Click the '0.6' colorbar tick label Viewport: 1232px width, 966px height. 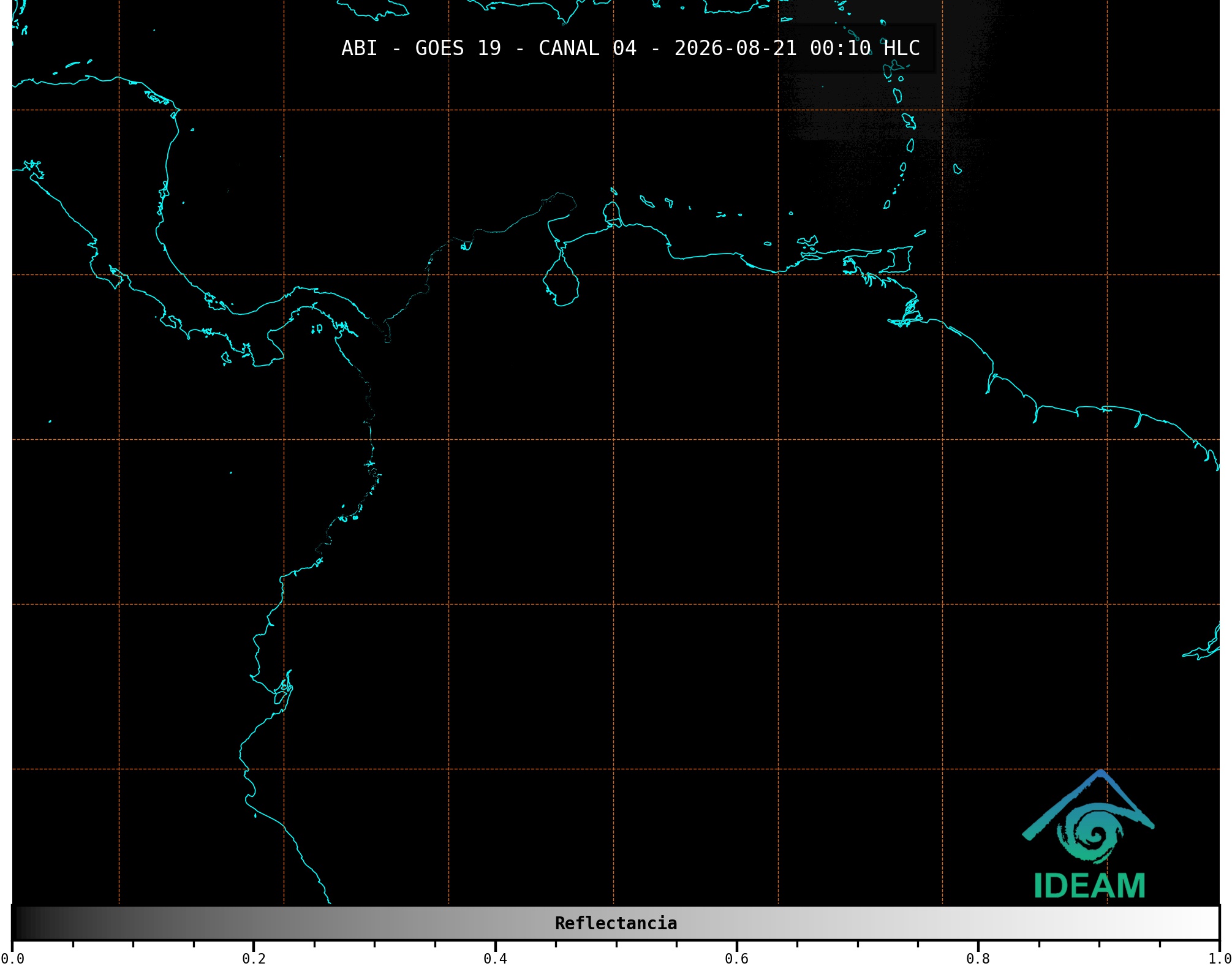736,959
